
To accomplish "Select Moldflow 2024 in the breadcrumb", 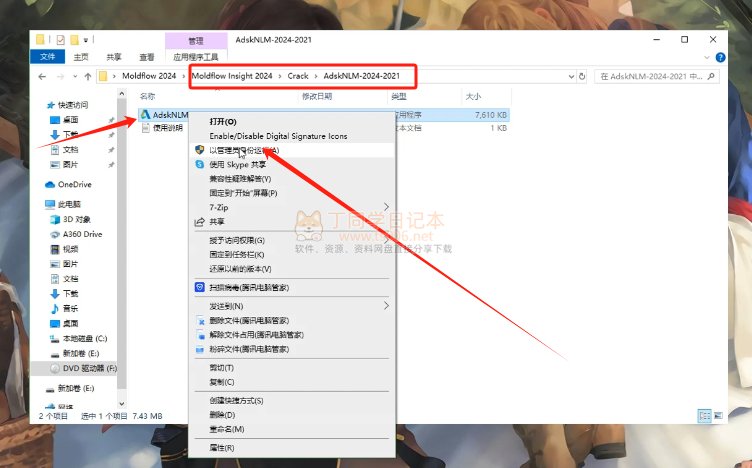I will click(x=149, y=76).
